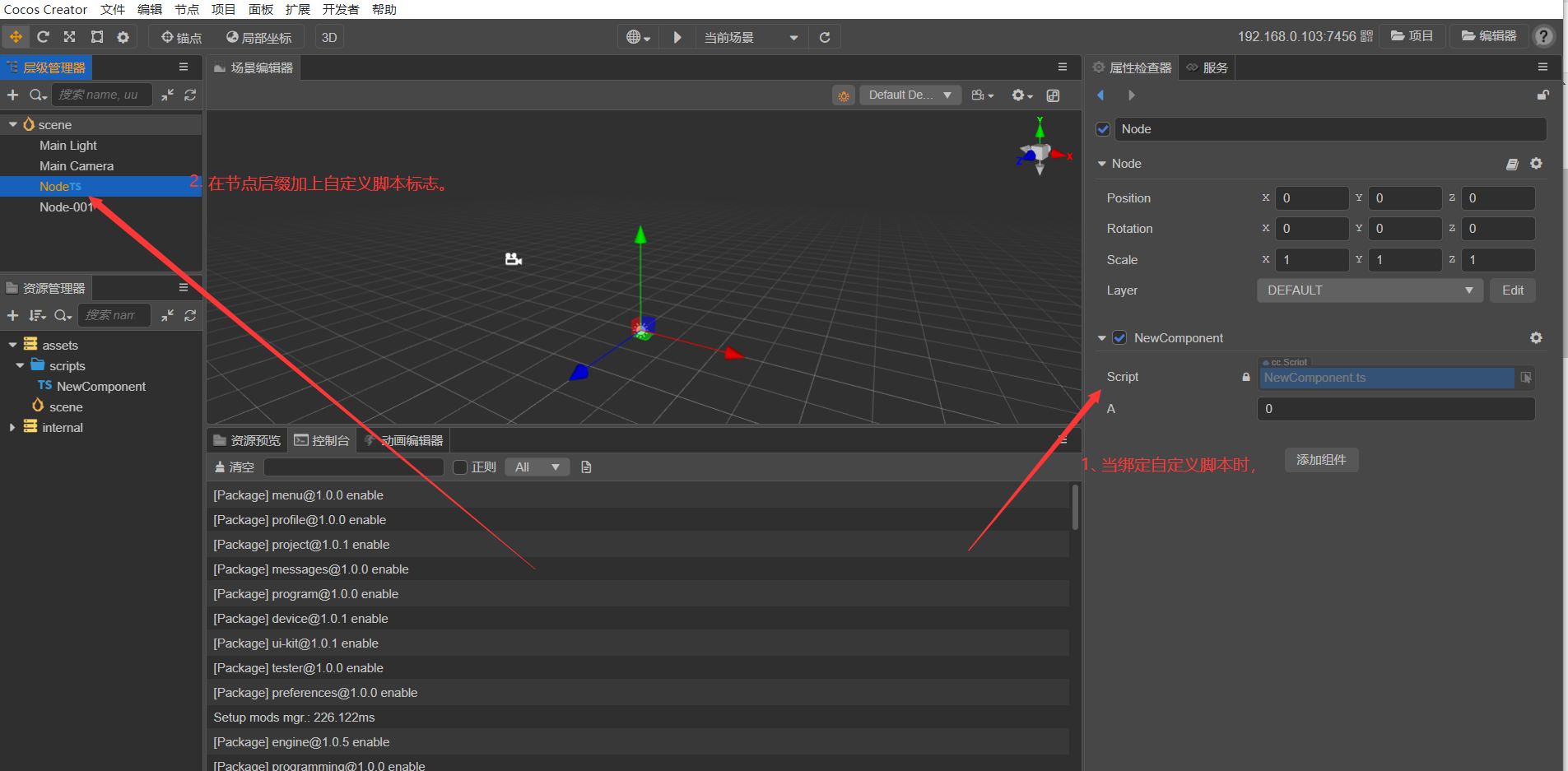1568x771 pixels.
Task: Open the All log filter dropdown
Action: point(537,467)
